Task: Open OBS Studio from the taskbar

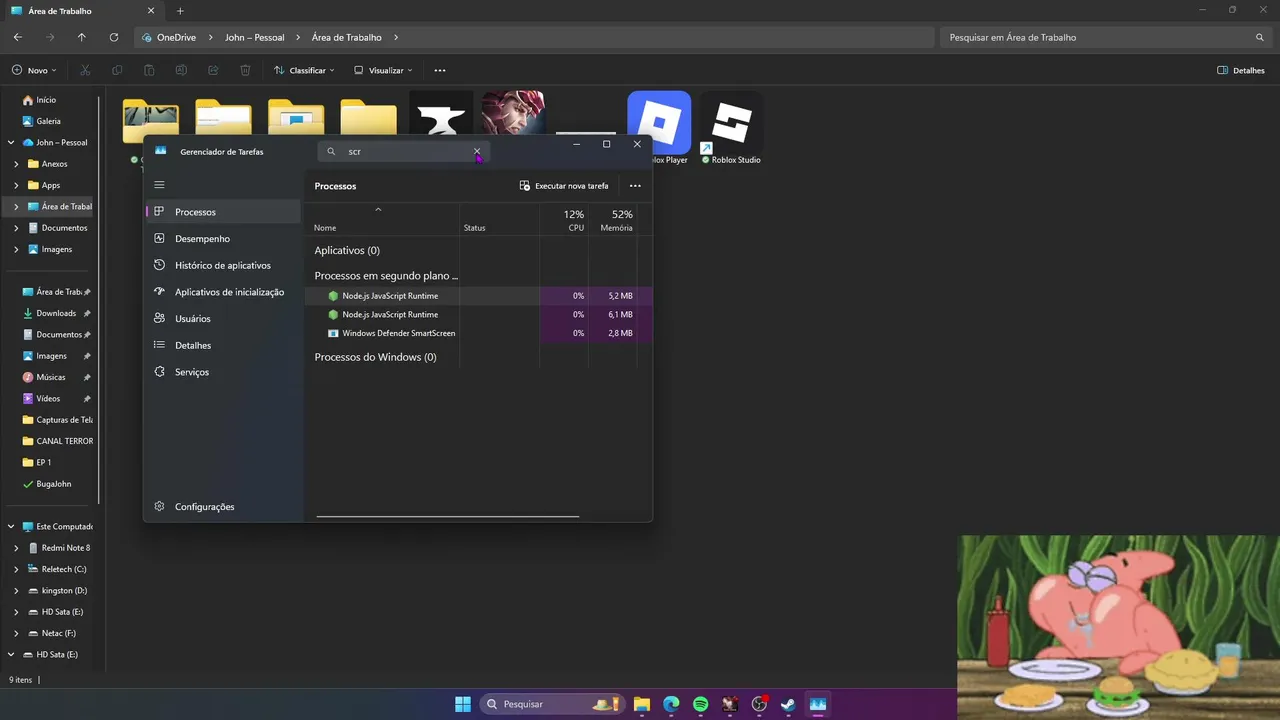Action: 759,704
